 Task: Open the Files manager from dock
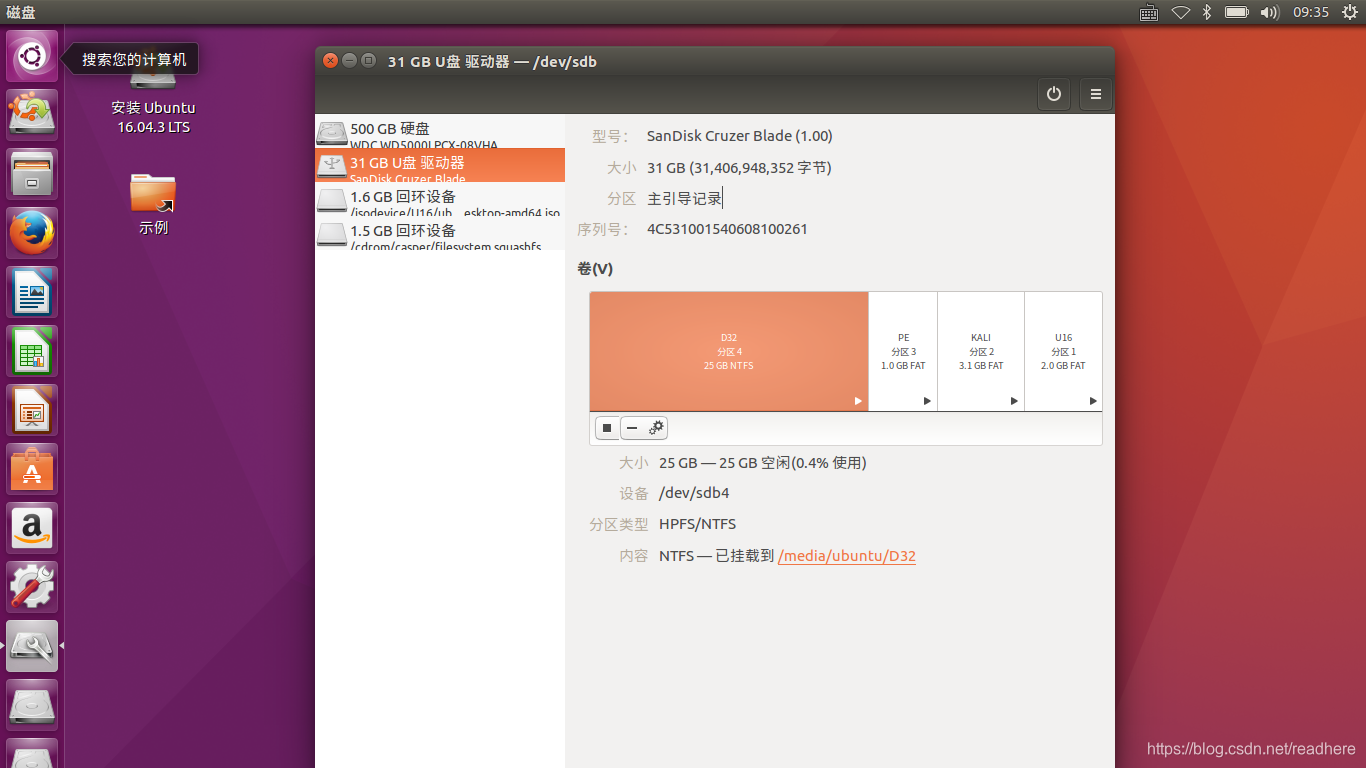pos(33,174)
